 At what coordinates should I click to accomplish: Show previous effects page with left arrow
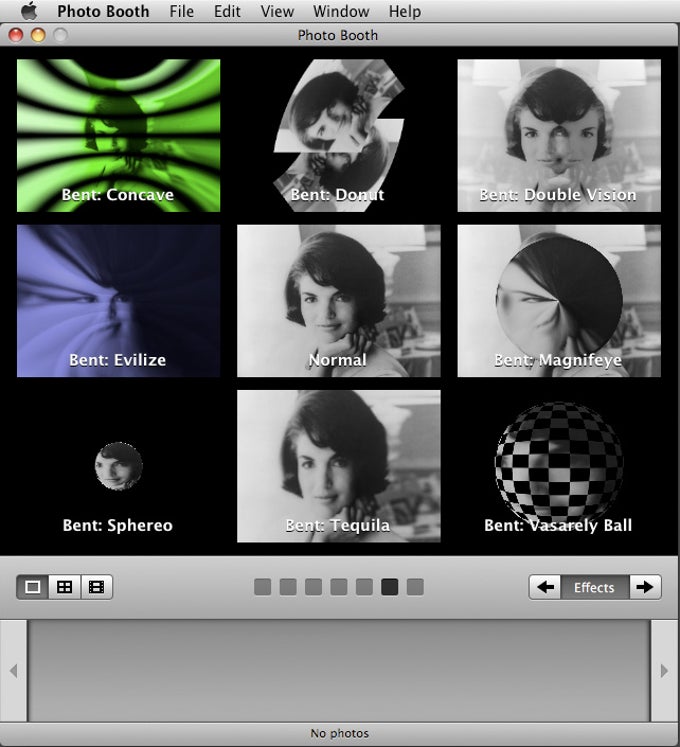(545, 587)
